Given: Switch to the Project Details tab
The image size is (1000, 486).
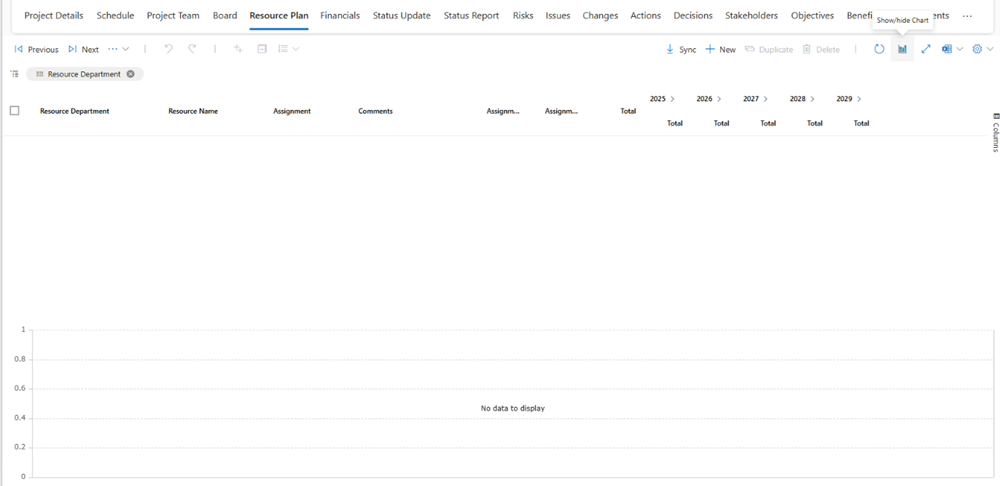Looking at the screenshot, I should (x=54, y=16).
